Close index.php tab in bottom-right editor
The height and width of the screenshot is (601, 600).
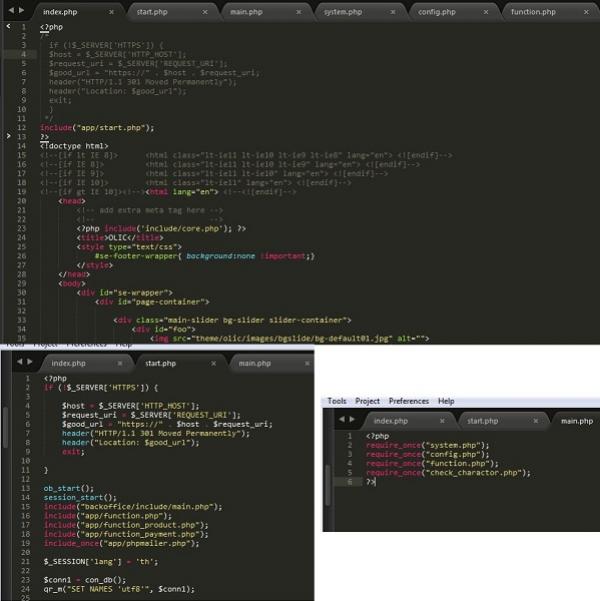442,421
